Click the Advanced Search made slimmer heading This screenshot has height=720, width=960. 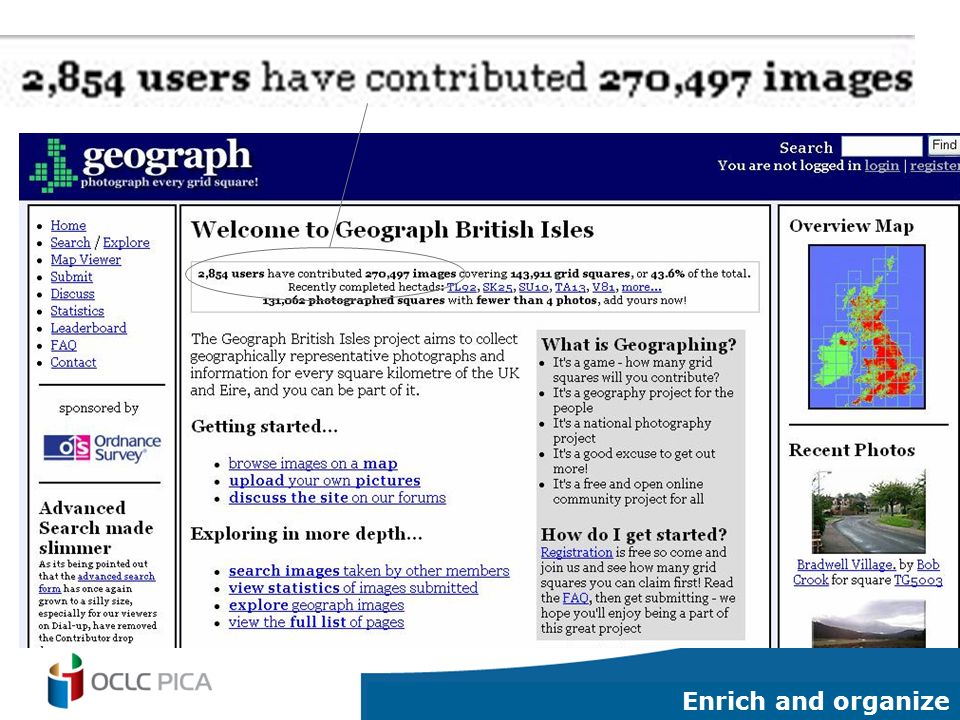coord(96,528)
